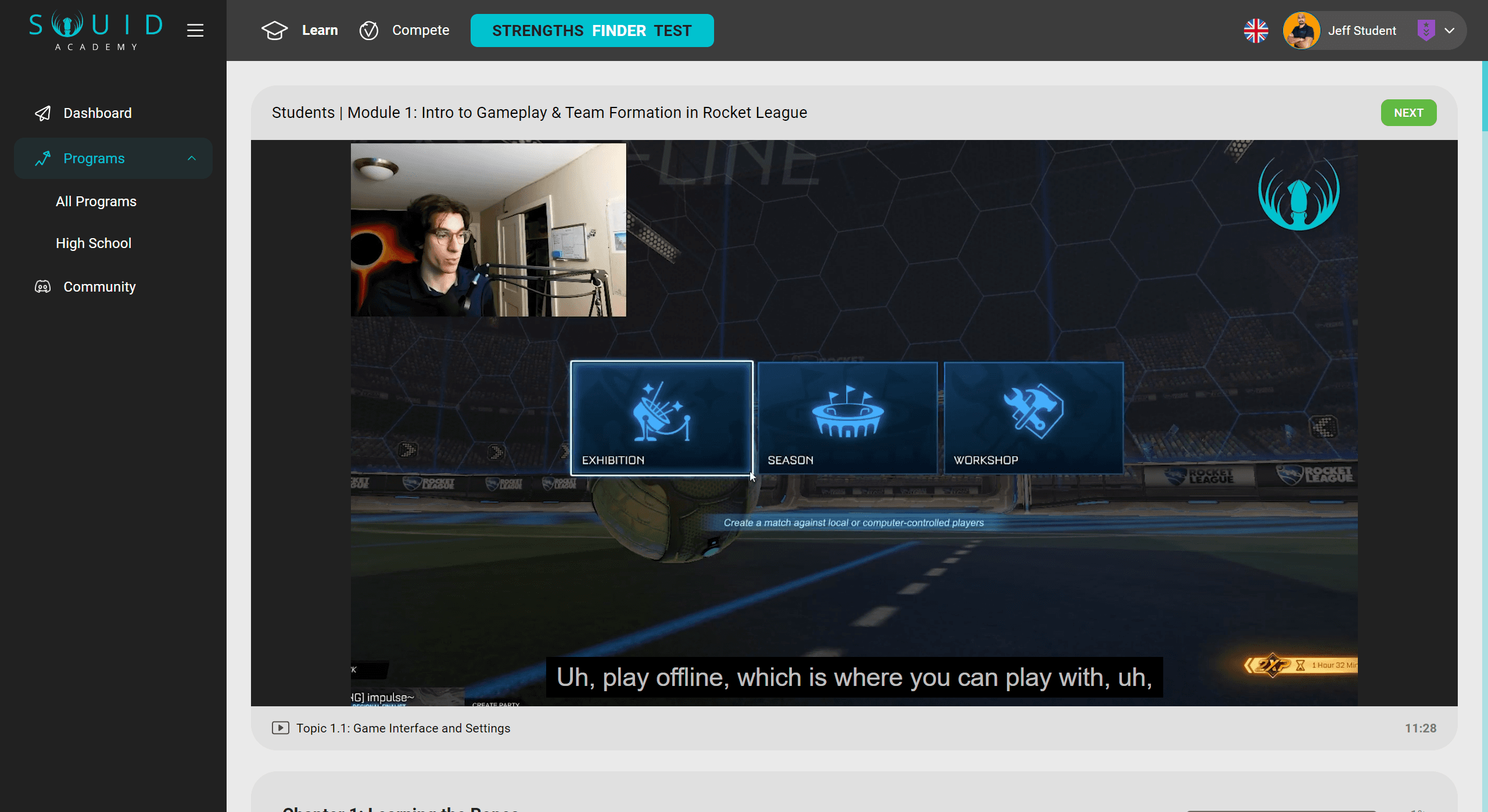
Task: Start the Strengths Finder Test
Action: click(x=592, y=30)
